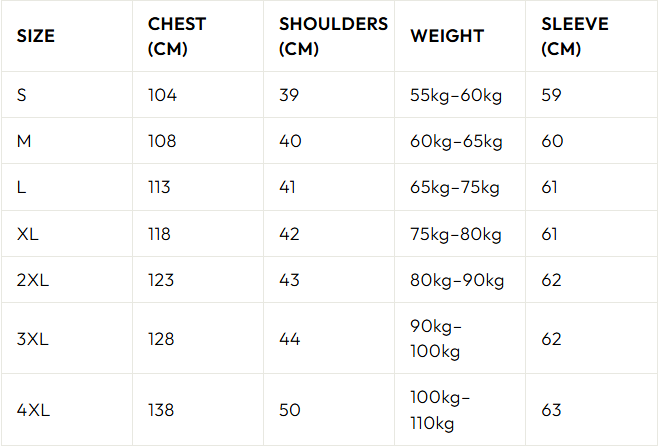The width and height of the screenshot is (659, 447).
Task: Click the 104 chest value cell
Action: [162, 95]
